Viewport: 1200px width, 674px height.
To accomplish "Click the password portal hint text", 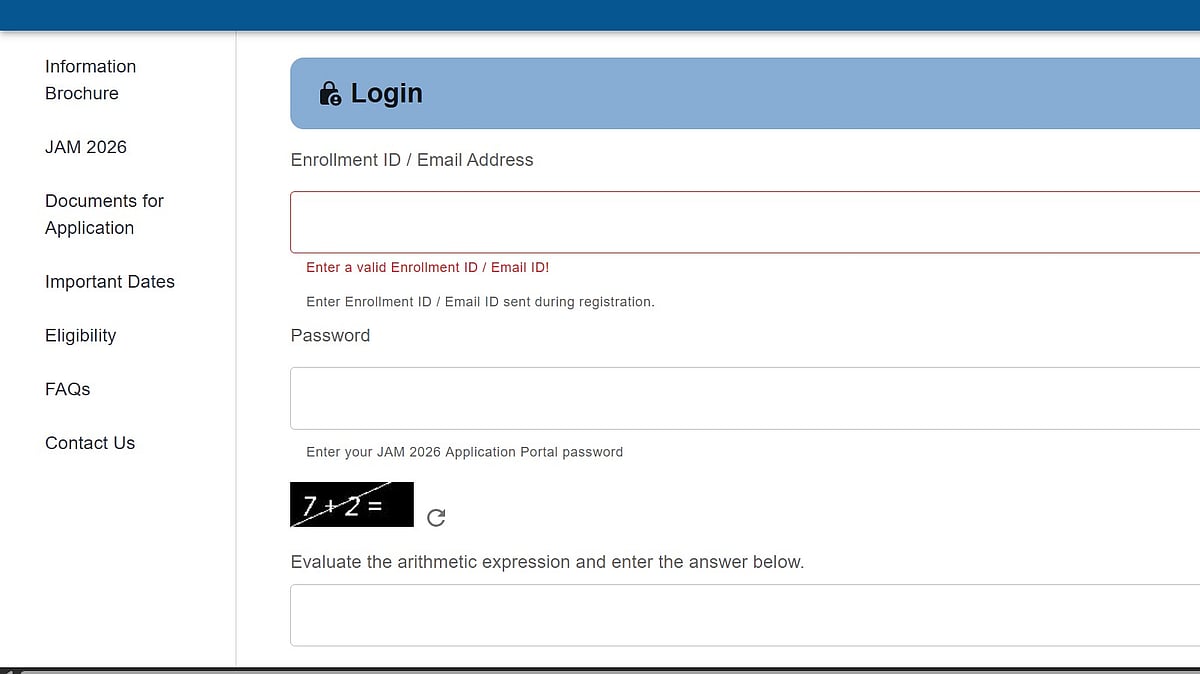I will coord(464,452).
